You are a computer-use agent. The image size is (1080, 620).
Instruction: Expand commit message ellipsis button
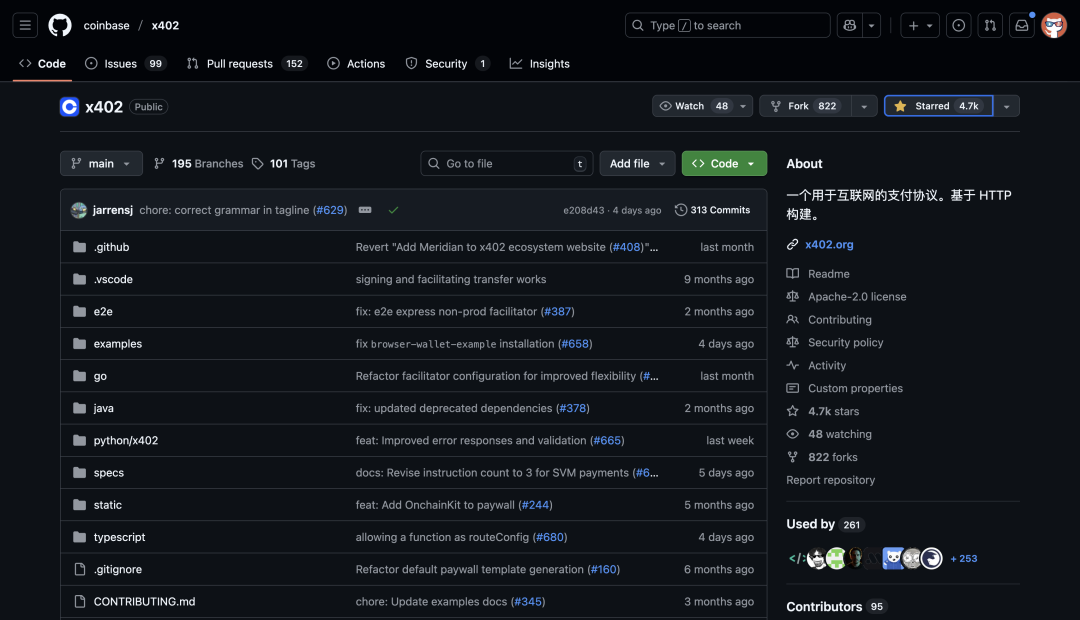coord(365,210)
